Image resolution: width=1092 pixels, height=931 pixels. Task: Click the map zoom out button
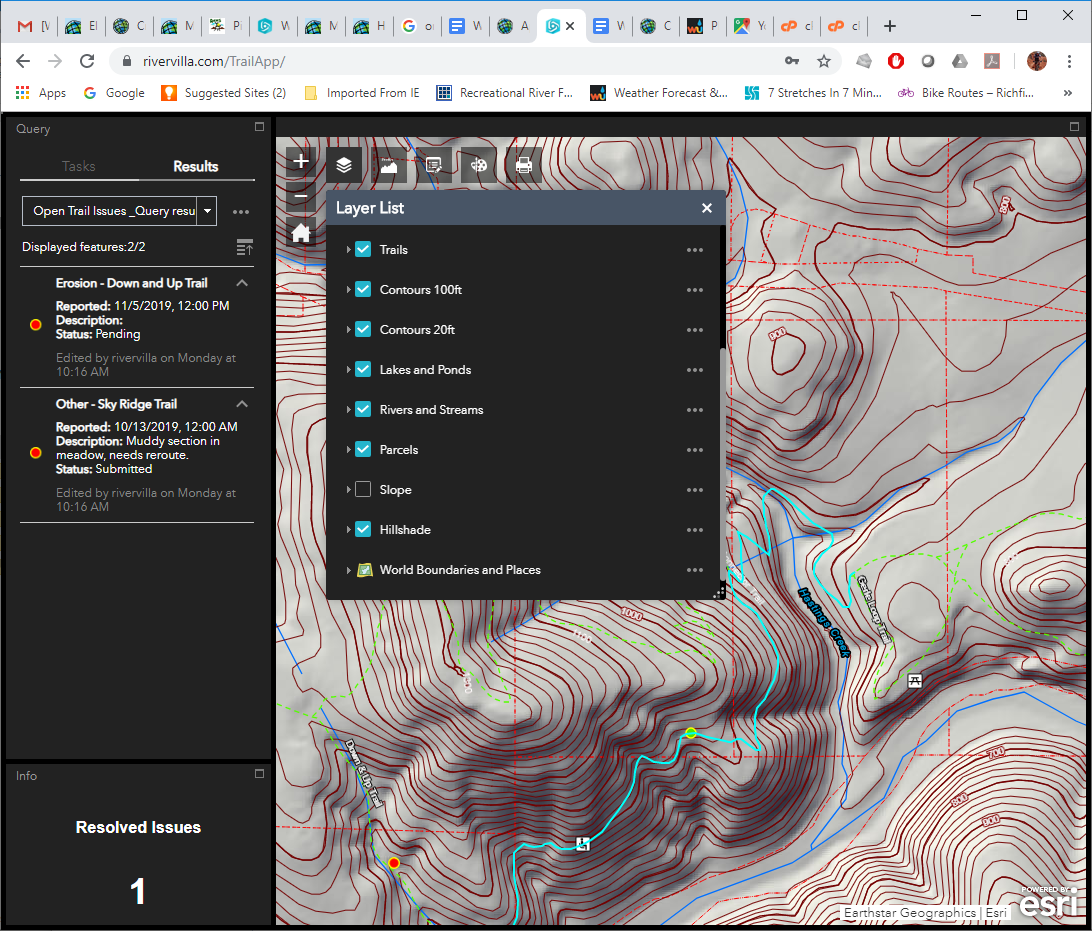pos(301,197)
